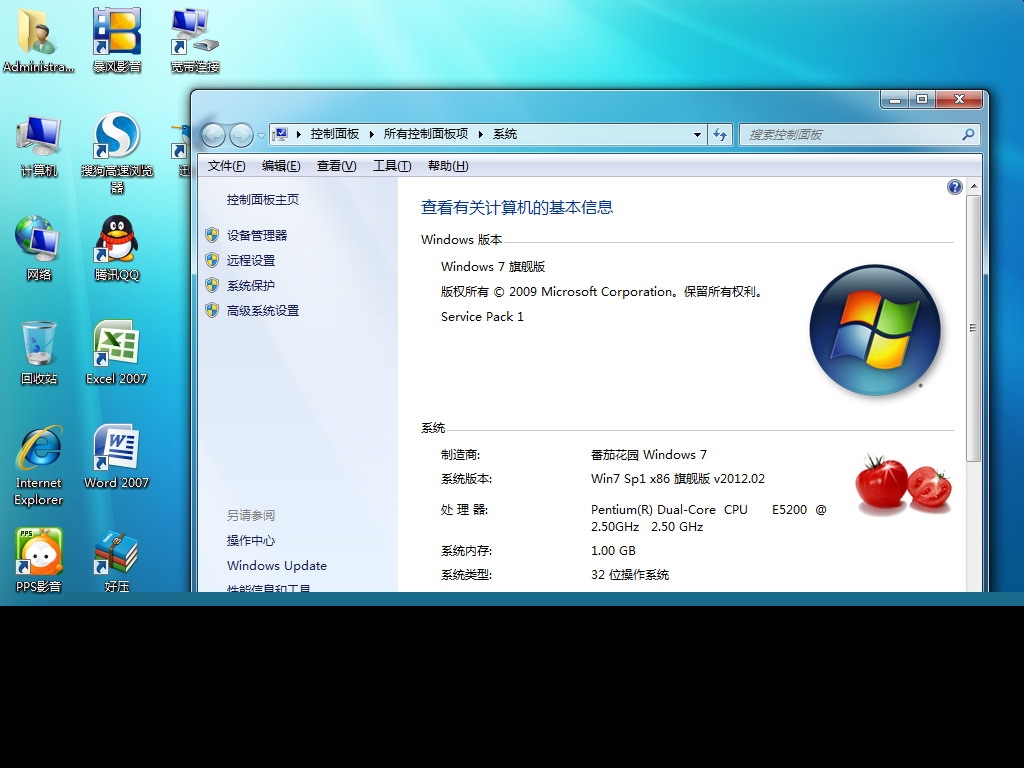Click the vertical scrollbar up arrow
The height and width of the screenshot is (768, 1024).
point(973,187)
